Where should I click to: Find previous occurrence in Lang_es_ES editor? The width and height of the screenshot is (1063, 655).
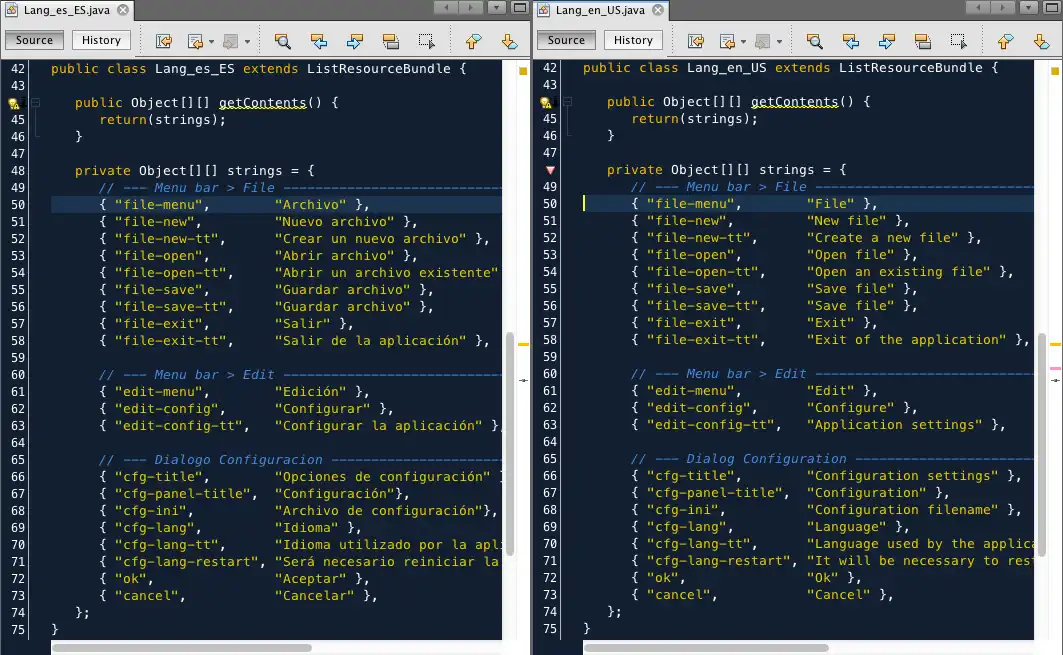click(x=319, y=41)
